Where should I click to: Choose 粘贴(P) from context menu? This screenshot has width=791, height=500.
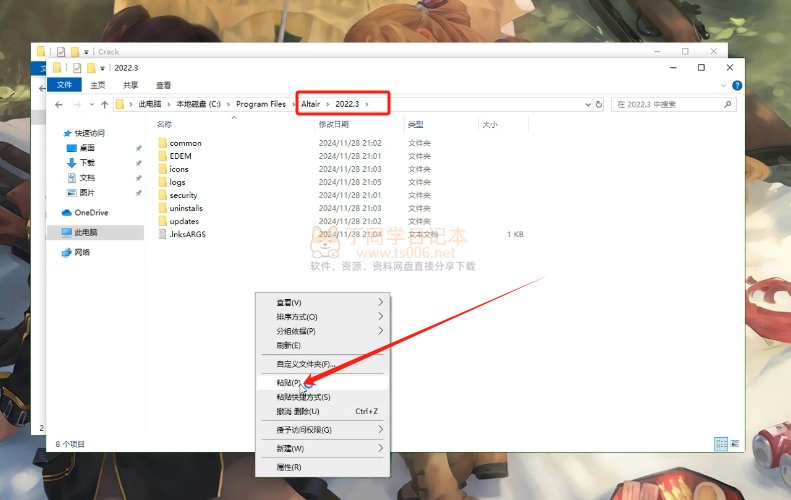[x=322, y=382]
